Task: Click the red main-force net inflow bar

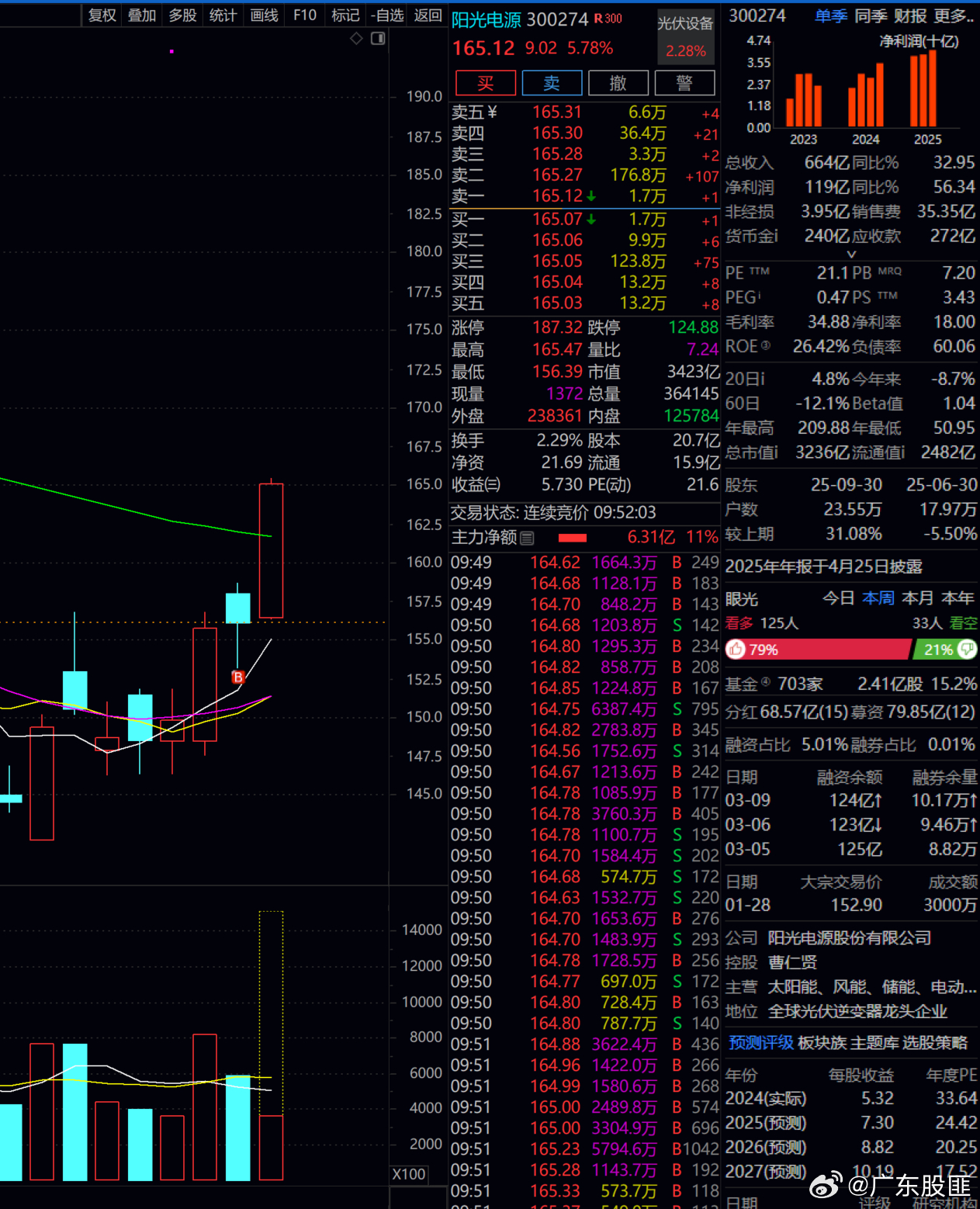Action: pyautogui.click(x=573, y=538)
